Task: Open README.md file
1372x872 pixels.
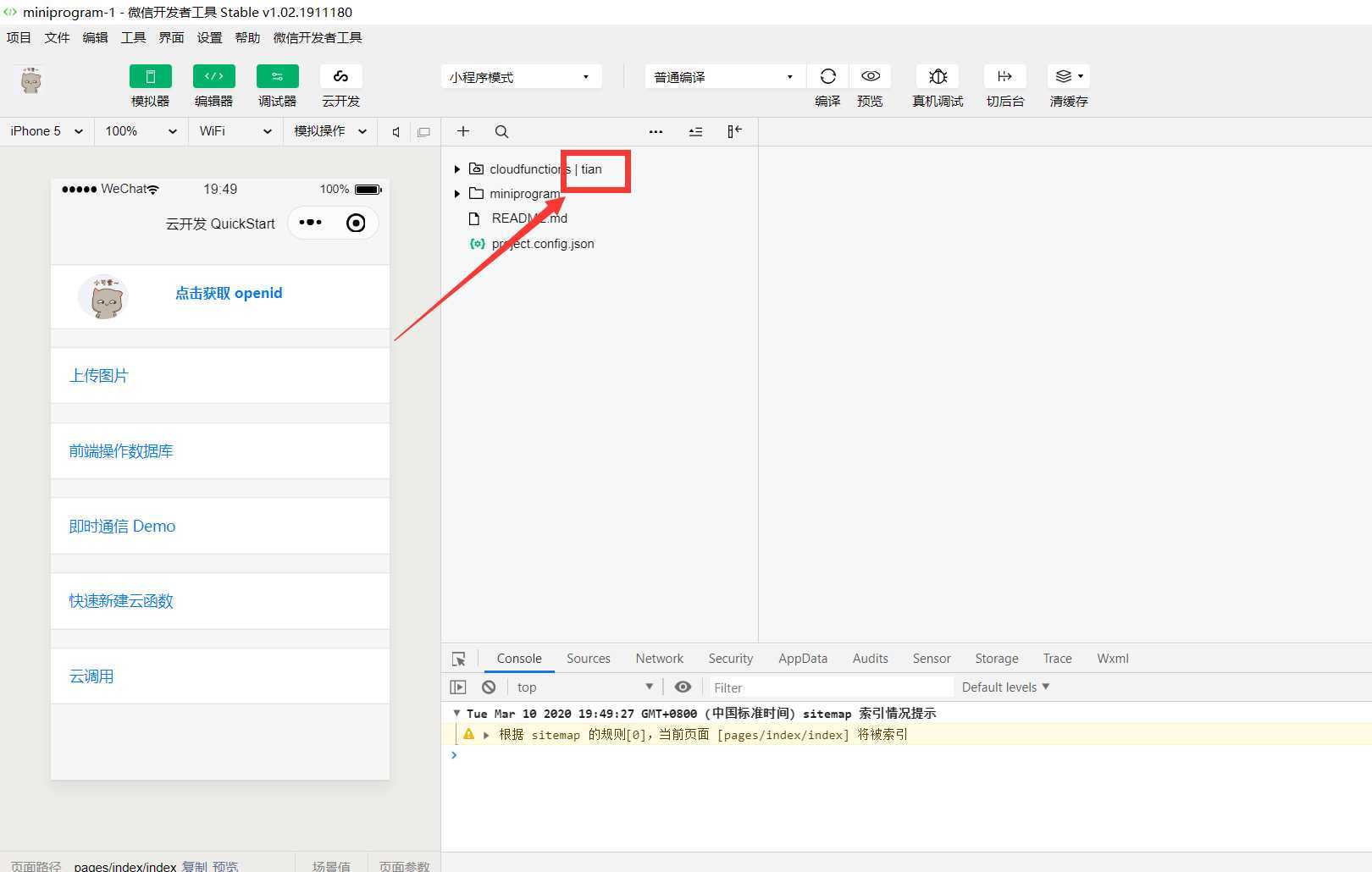Action: [x=529, y=218]
